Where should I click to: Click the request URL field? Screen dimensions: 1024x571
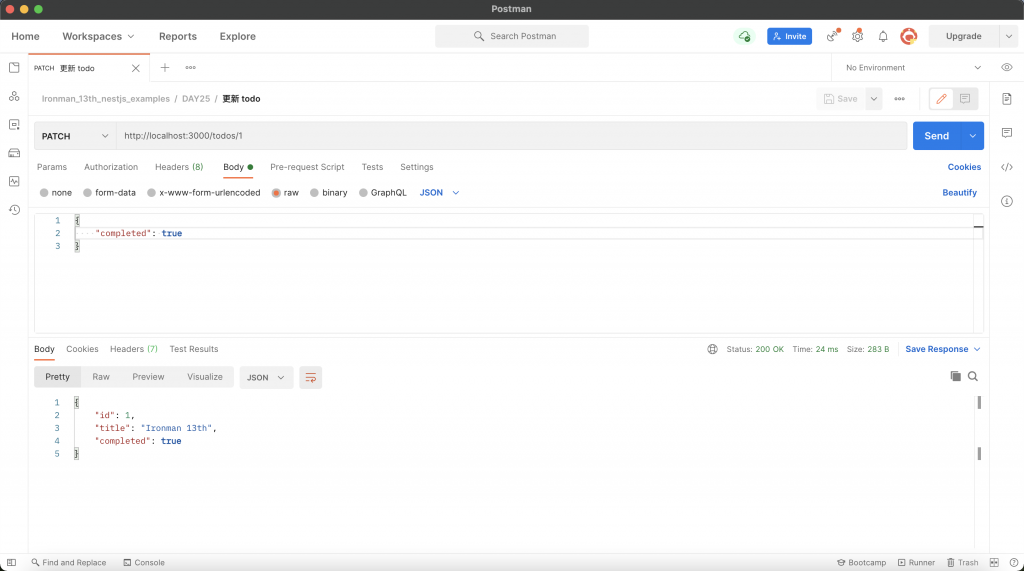click(x=511, y=136)
